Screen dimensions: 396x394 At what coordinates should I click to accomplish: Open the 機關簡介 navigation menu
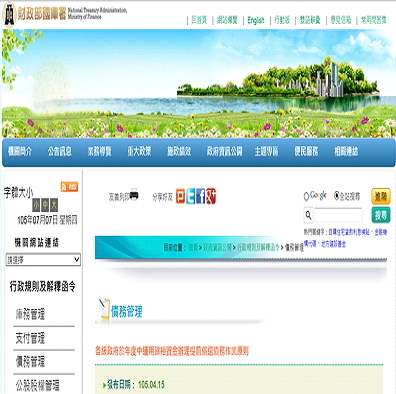tap(20, 152)
